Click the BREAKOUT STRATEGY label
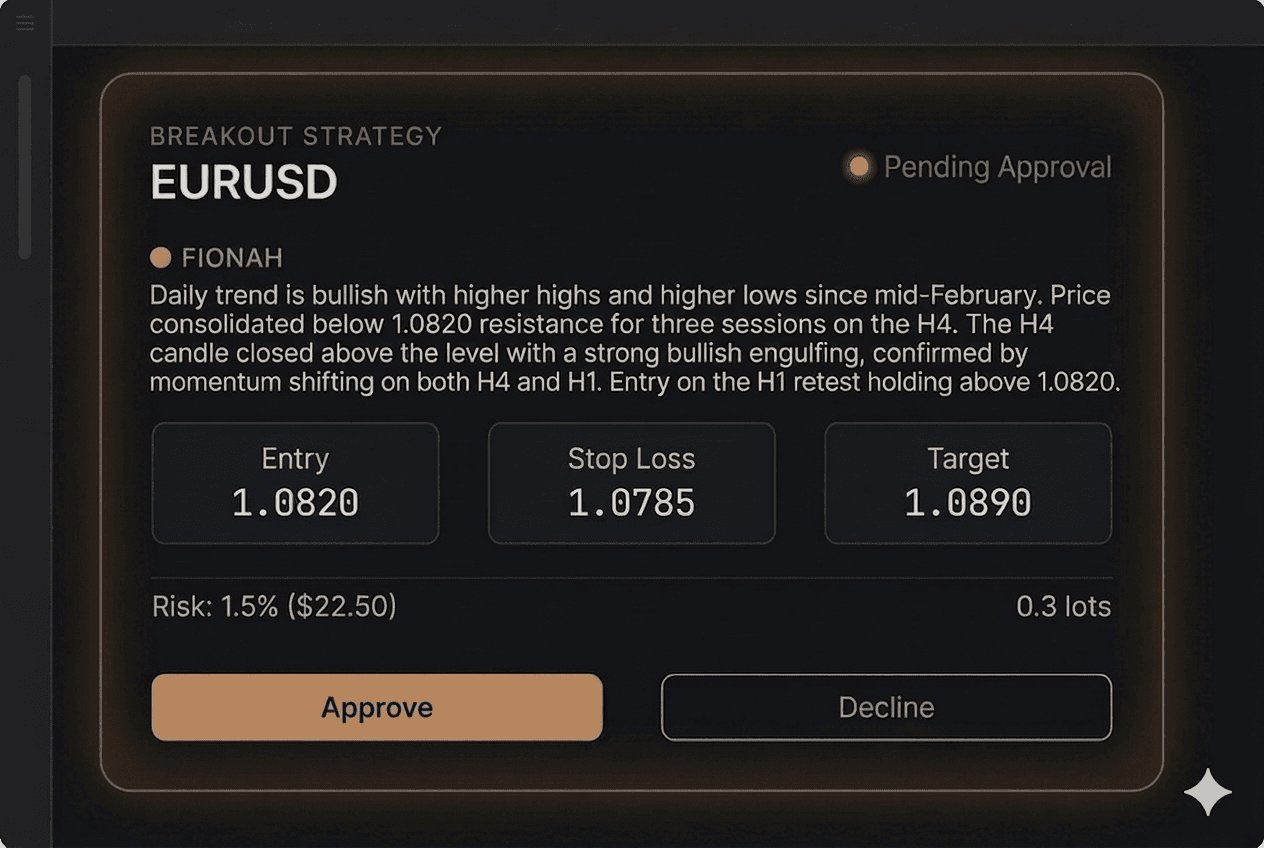This screenshot has height=848, width=1264. [x=295, y=136]
